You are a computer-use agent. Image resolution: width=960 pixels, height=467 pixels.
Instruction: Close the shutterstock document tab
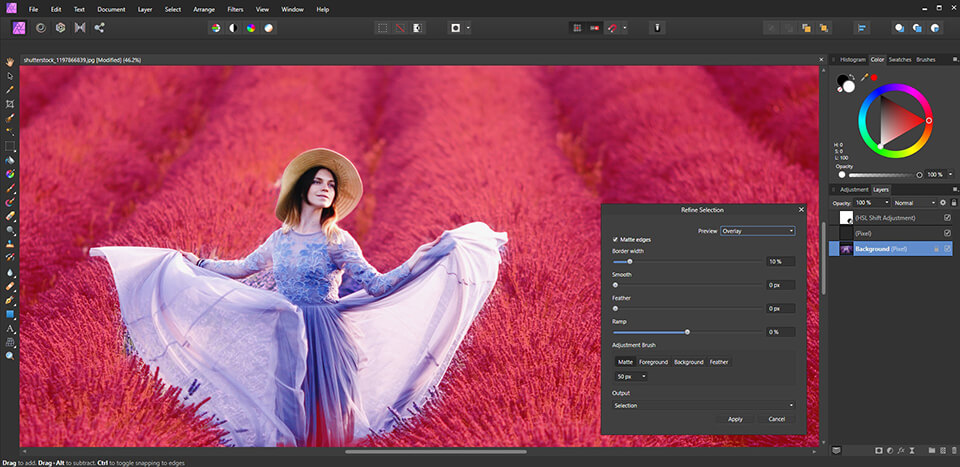coord(822,59)
